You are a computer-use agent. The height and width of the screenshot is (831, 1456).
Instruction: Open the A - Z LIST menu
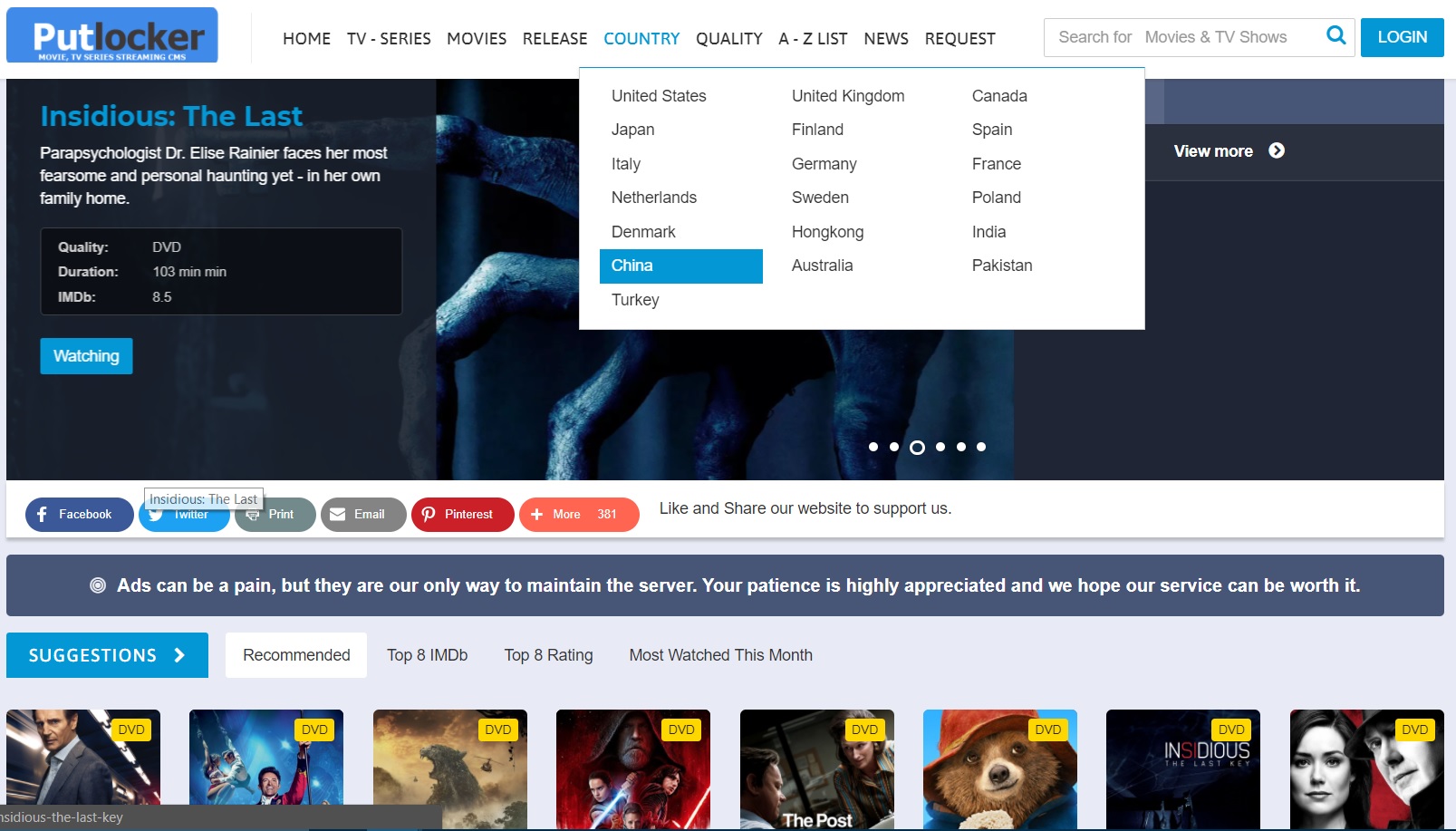click(813, 39)
